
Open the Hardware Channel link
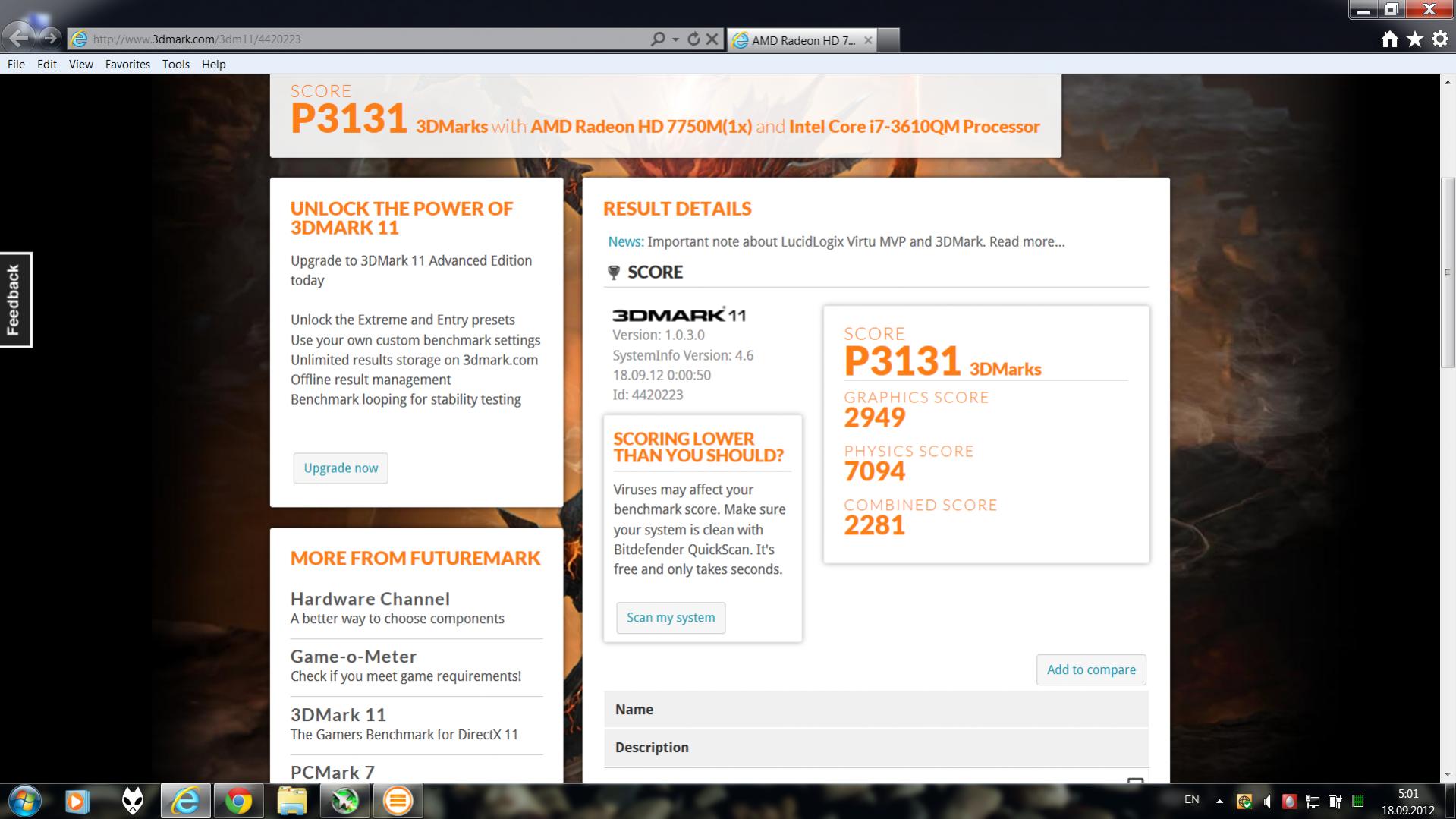coord(370,599)
